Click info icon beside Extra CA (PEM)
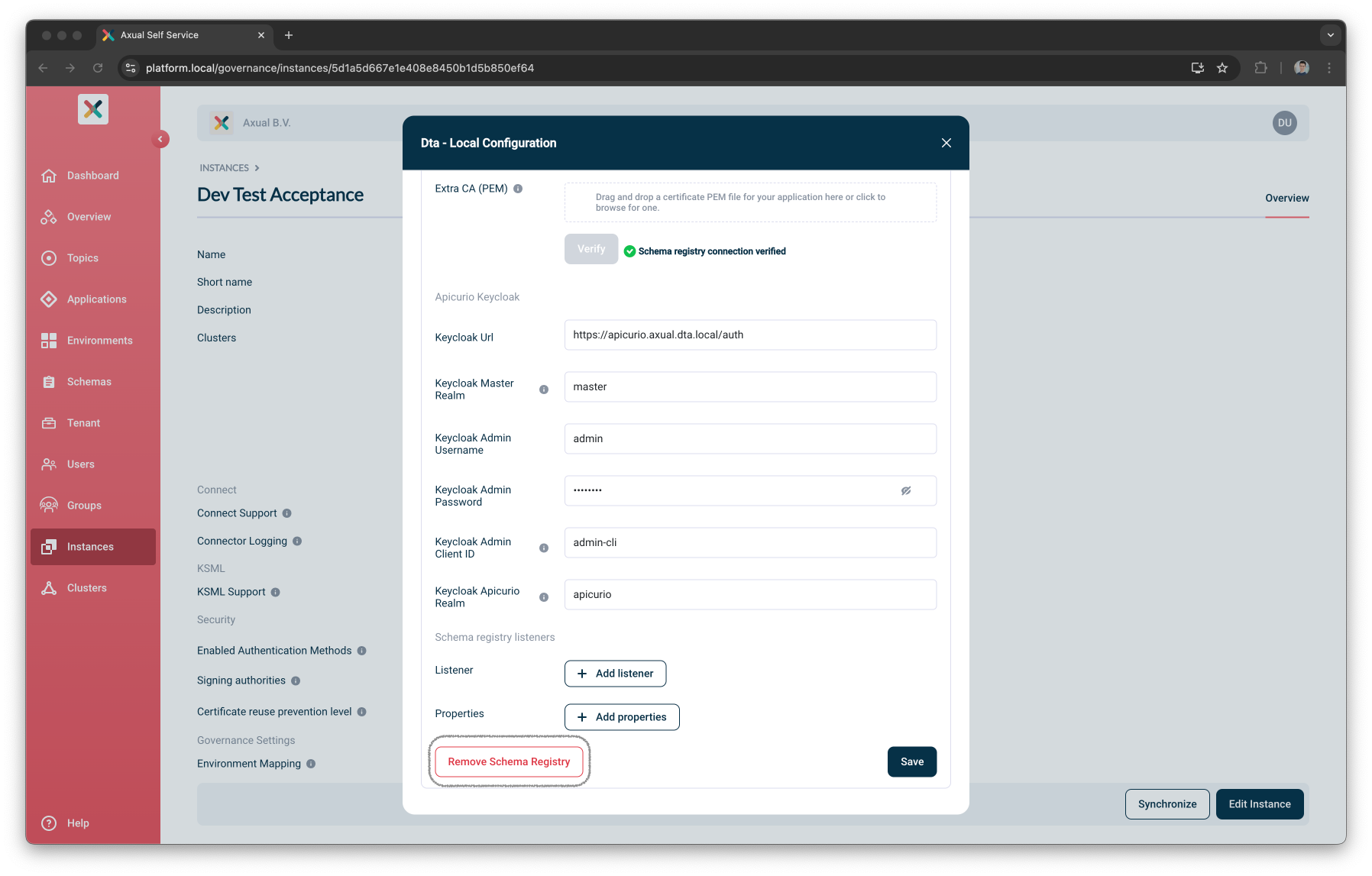Viewport: 1372px width, 876px height. (x=518, y=189)
